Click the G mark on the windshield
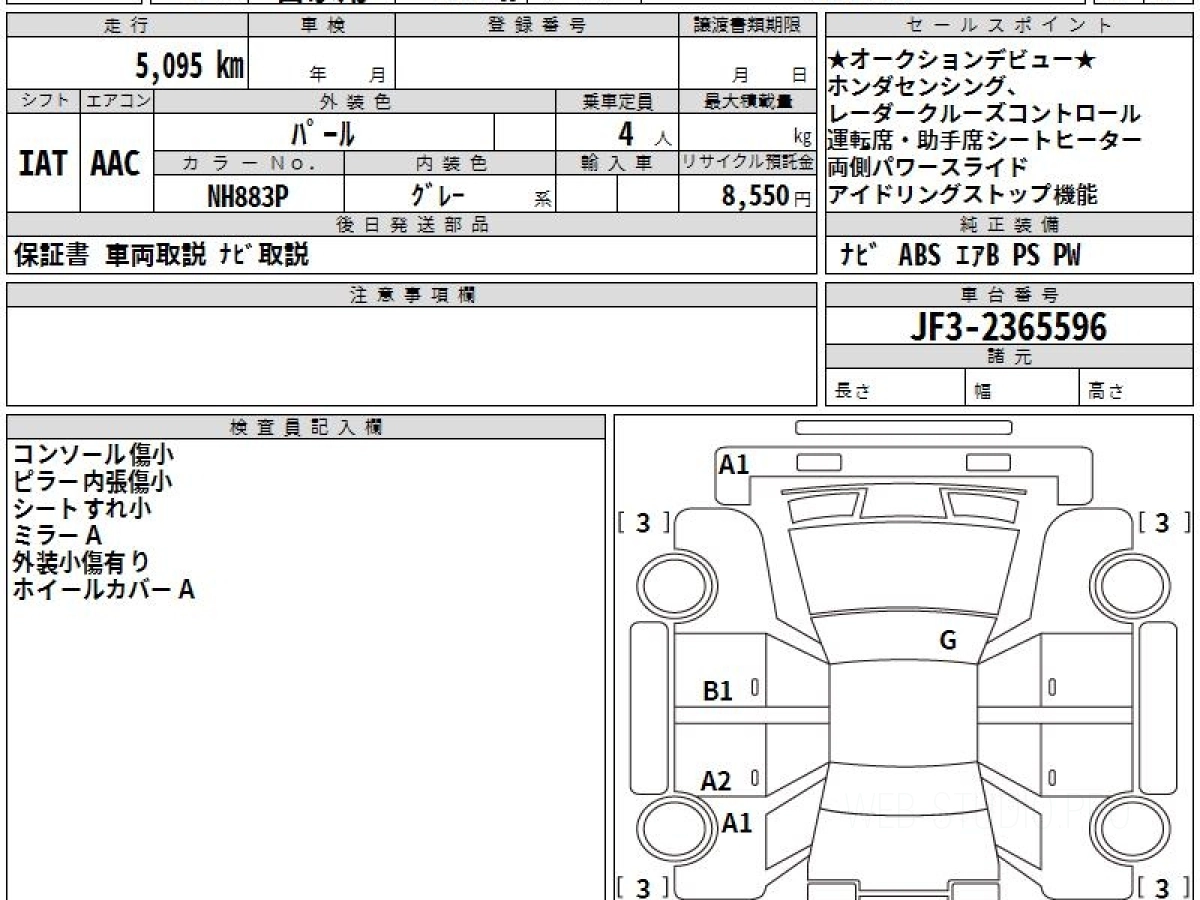Screen dimensions: 1200x900 (x=948, y=641)
